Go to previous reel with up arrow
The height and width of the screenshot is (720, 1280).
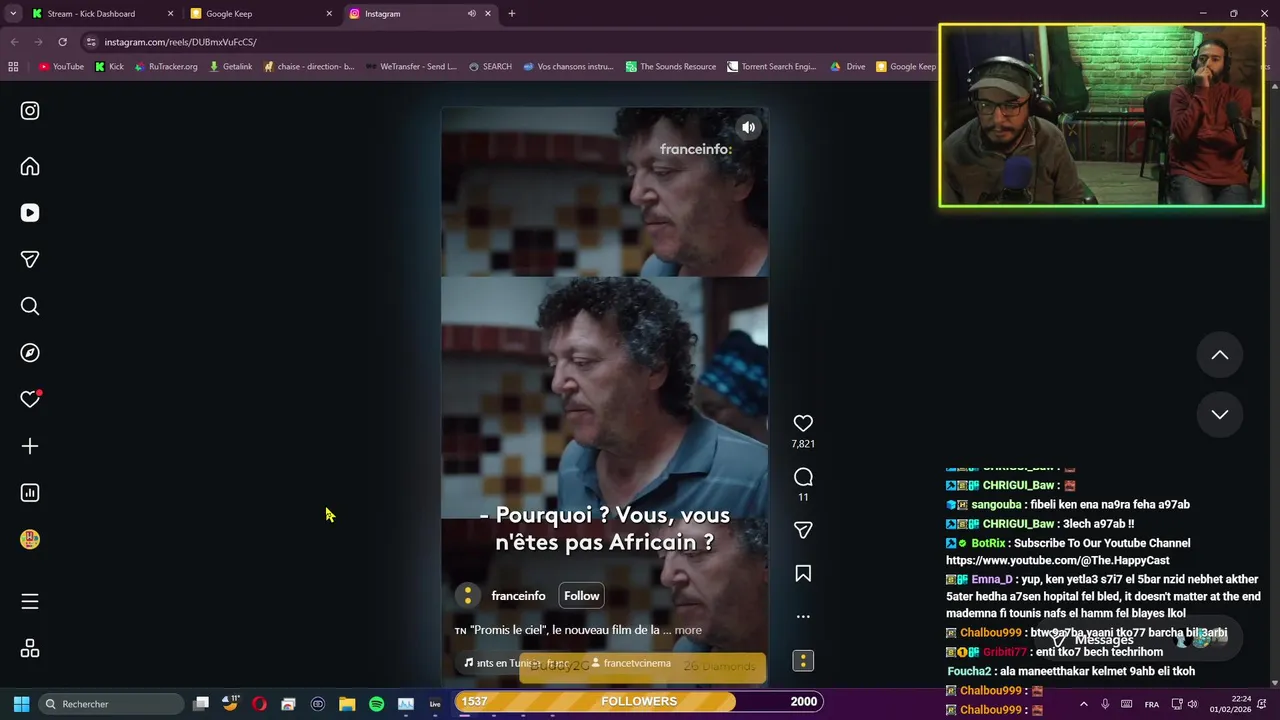pos(1220,355)
